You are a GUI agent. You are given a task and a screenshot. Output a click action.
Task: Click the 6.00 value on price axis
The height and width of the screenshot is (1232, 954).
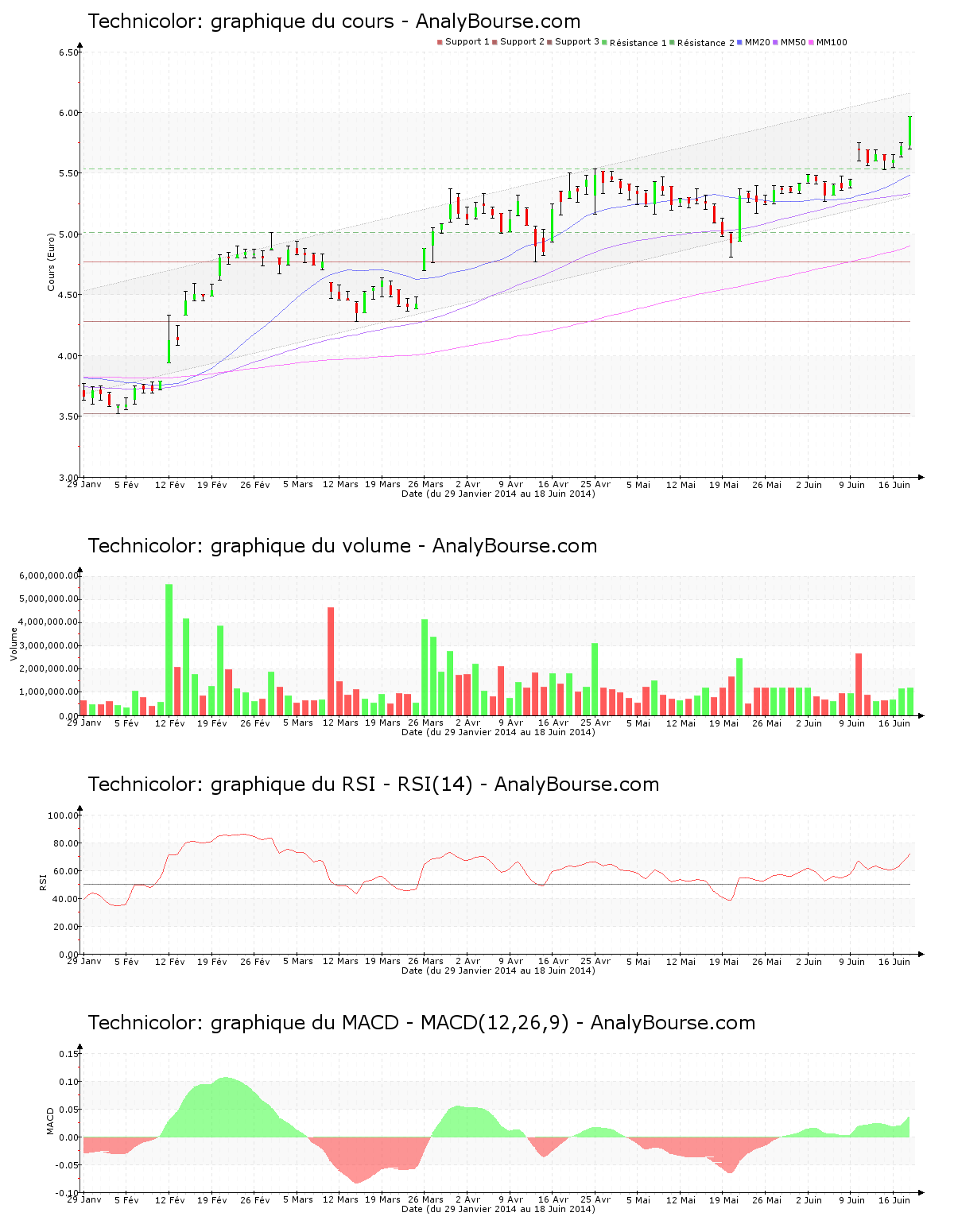coord(68,113)
